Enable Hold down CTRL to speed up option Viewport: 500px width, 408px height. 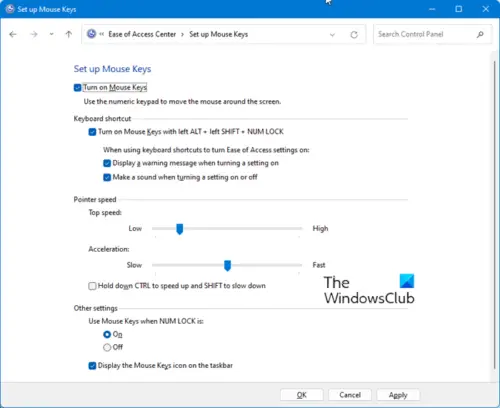pyautogui.click(x=92, y=286)
